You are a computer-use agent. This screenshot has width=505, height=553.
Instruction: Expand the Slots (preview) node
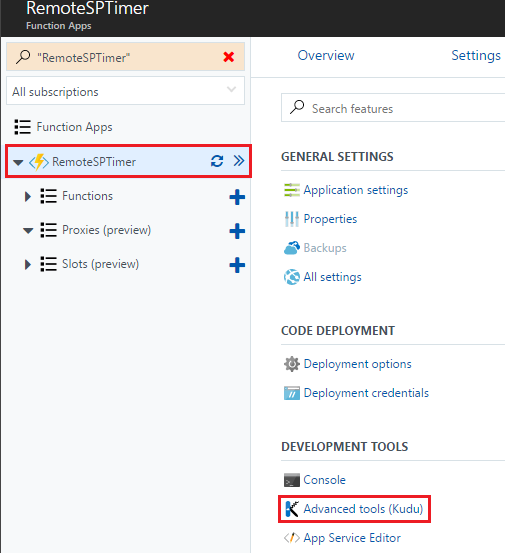coord(28,265)
